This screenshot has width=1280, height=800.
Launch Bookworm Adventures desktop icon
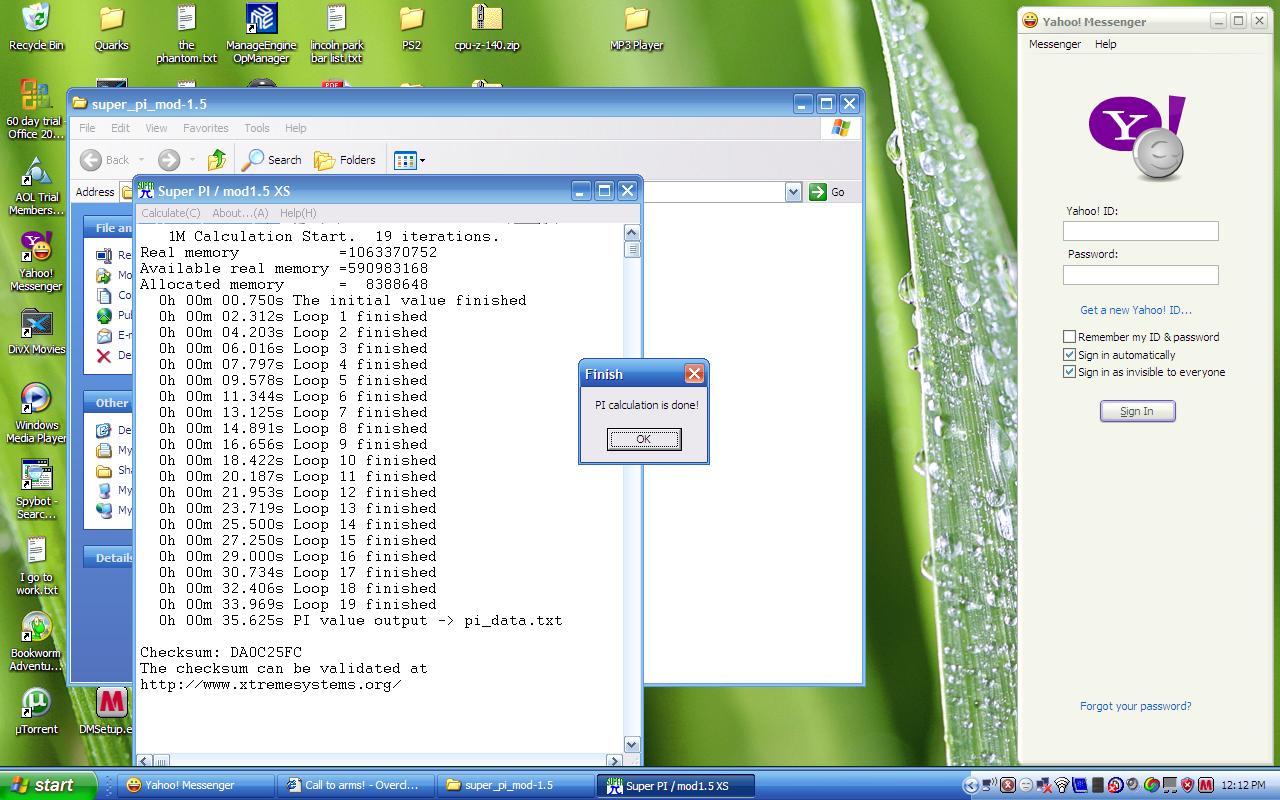36,642
